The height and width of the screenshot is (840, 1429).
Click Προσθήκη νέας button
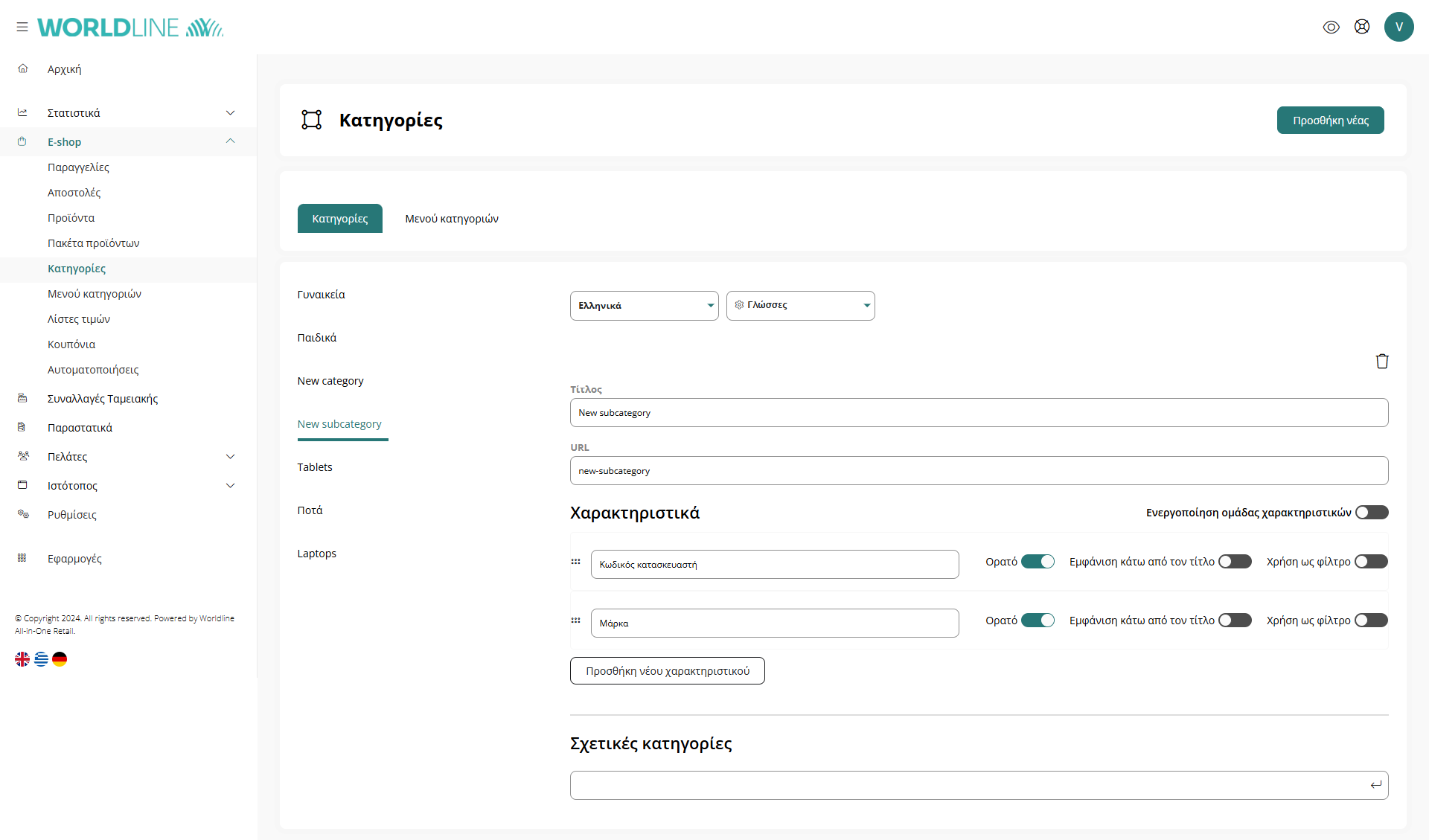[1330, 120]
